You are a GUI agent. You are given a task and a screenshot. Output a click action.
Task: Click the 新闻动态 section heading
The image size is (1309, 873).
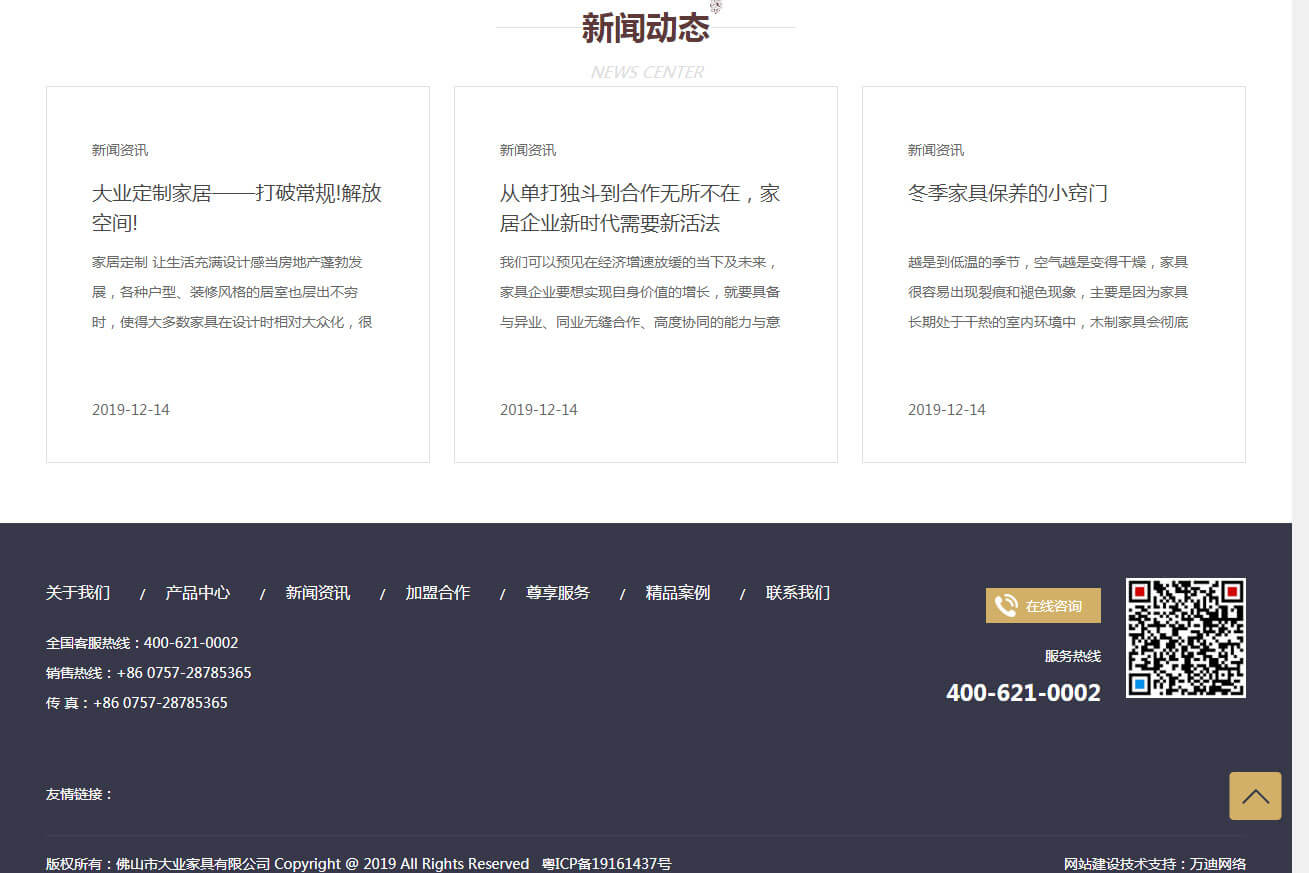tap(645, 28)
